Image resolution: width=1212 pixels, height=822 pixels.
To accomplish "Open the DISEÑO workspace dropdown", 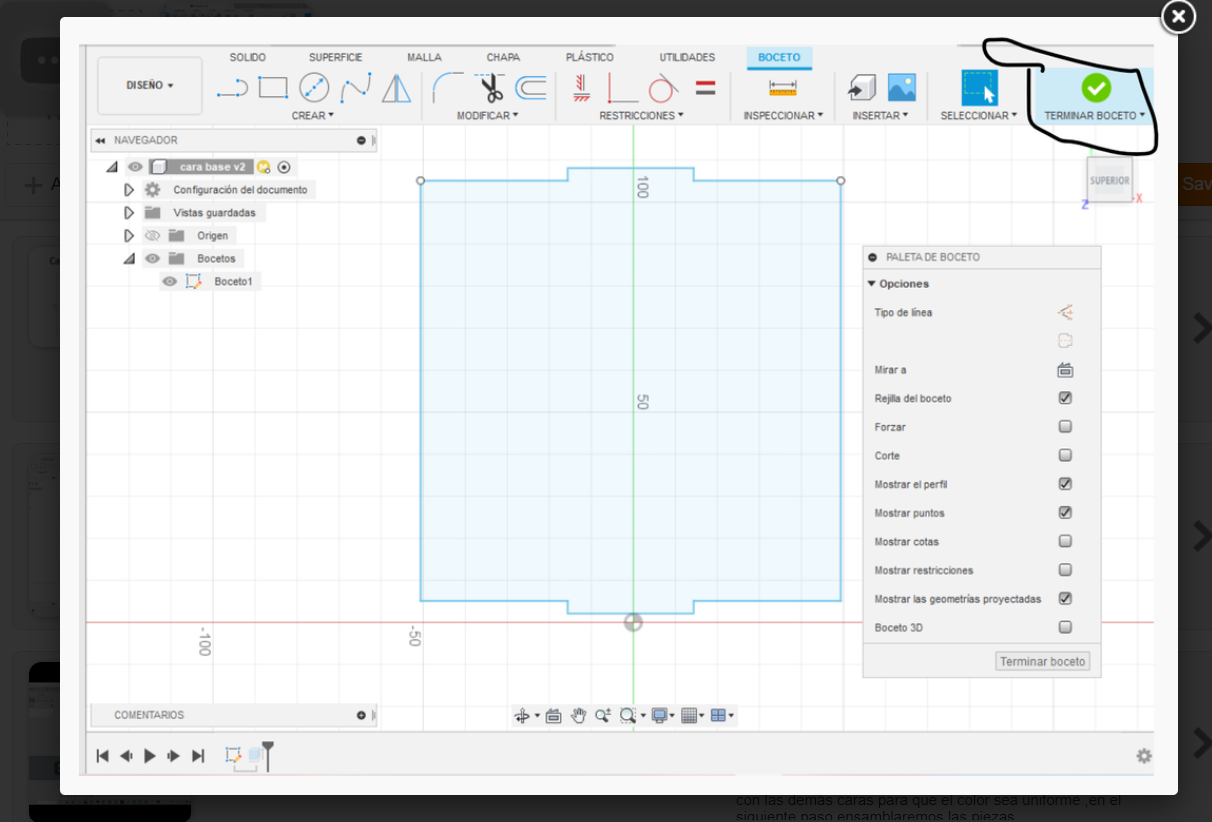I will 150,86.
